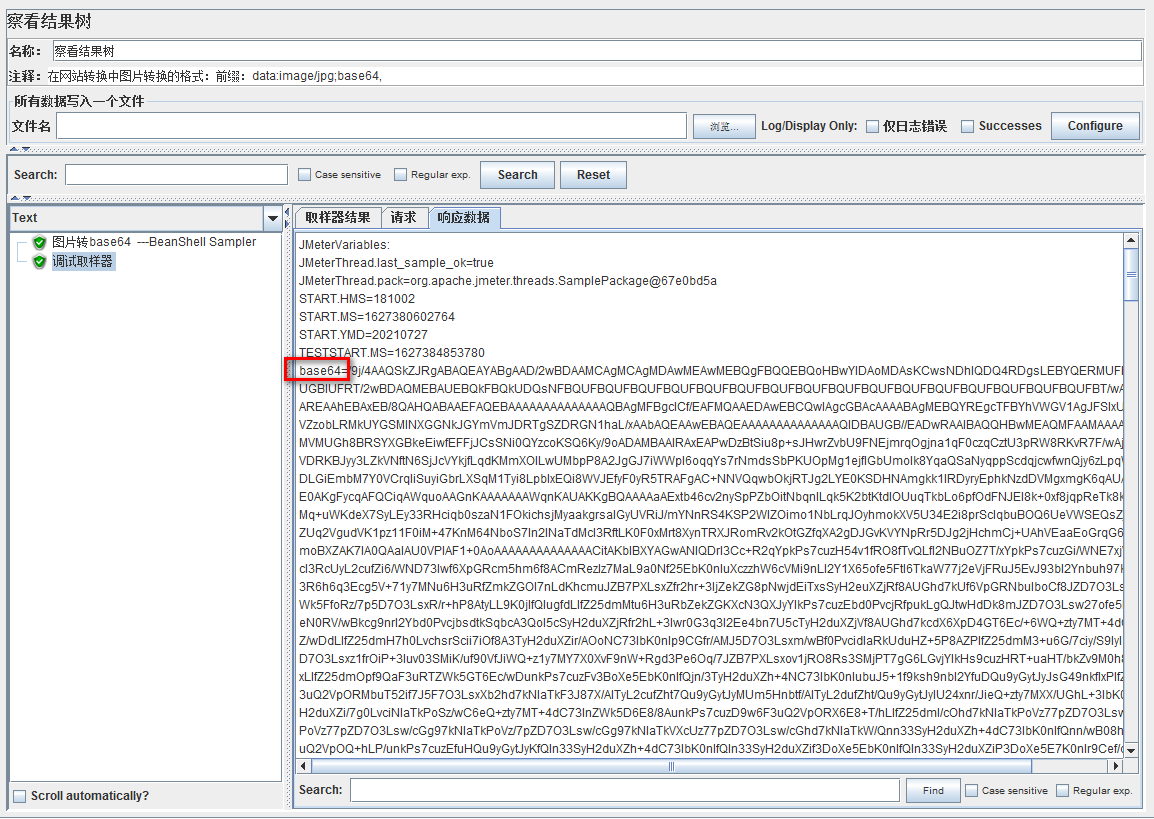This screenshot has width=1154, height=819.
Task: Click green shield icon of 图片转base64 sampler
Action: pos(40,242)
